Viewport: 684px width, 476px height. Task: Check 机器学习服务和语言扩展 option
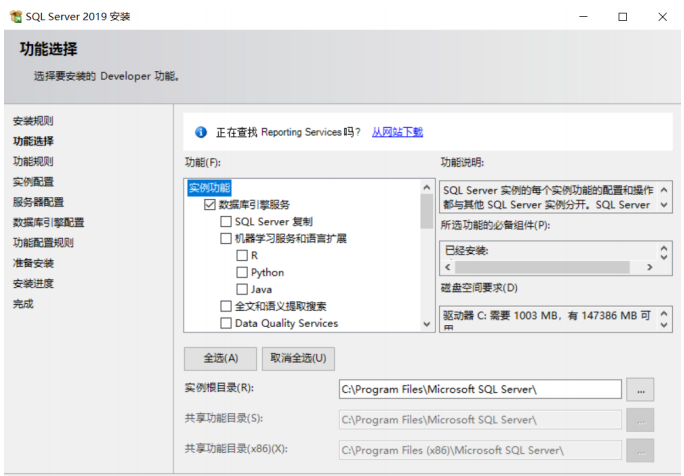click(x=226, y=238)
